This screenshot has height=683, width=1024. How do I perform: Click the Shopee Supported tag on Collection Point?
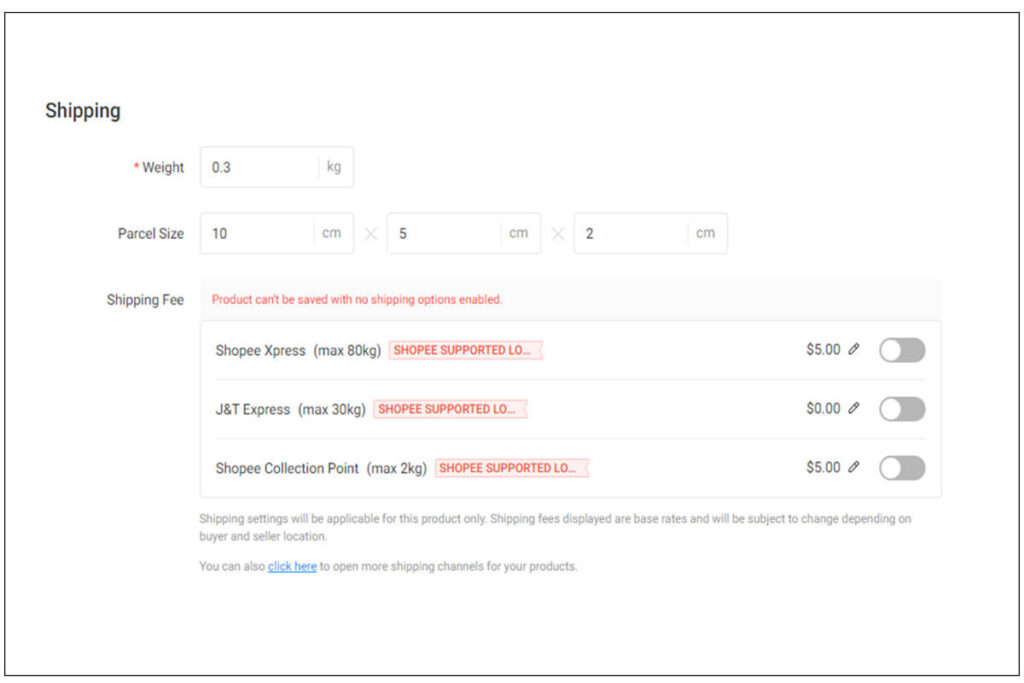[x=511, y=468]
